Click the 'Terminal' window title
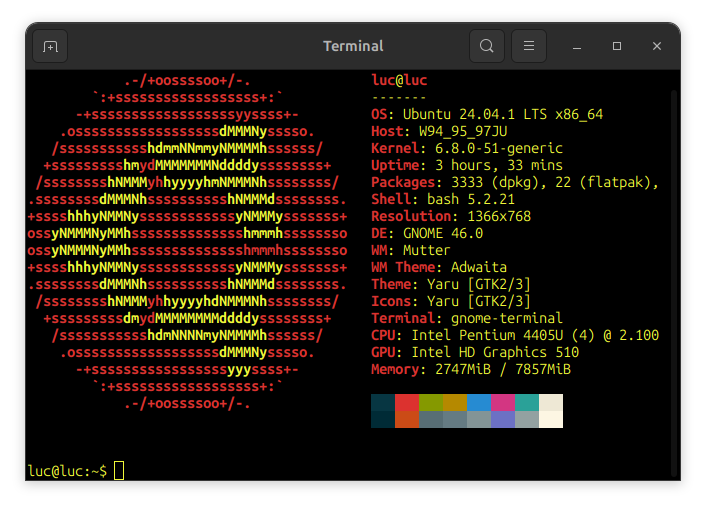The height and width of the screenshot is (509, 706). pyautogui.click(x=353, y=46)
